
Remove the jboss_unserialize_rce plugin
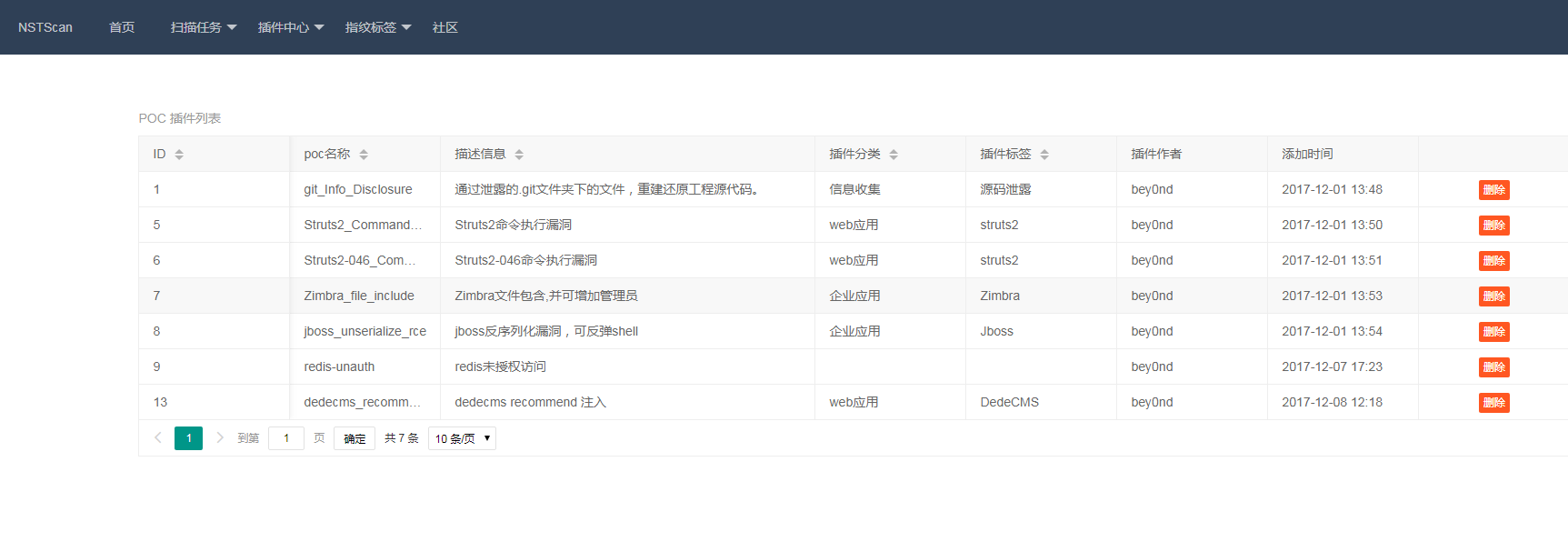(1493, 332)
